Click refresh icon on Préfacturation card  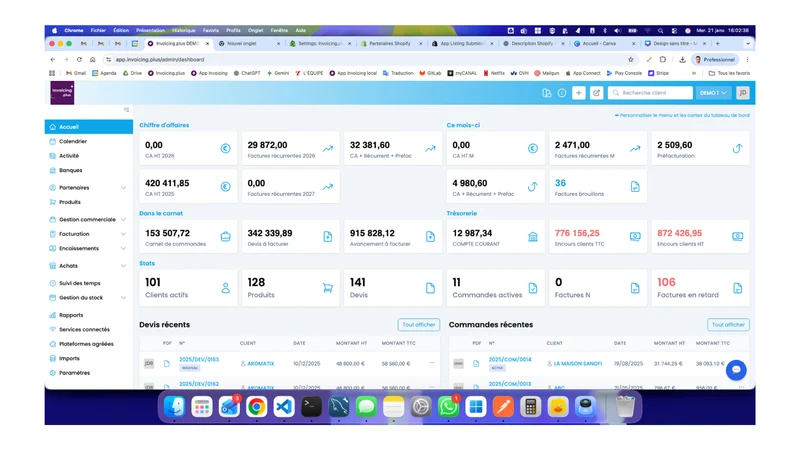738,148
